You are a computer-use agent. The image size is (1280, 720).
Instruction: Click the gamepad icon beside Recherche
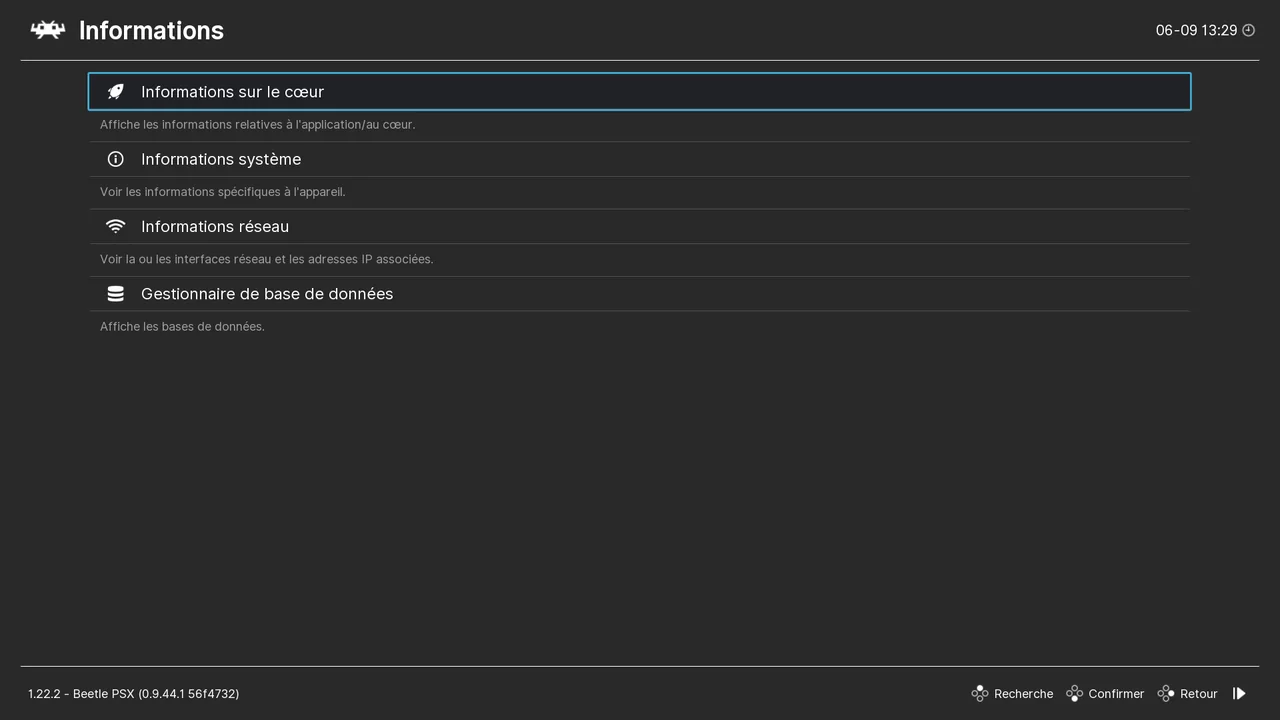click(x=980, y=693)
